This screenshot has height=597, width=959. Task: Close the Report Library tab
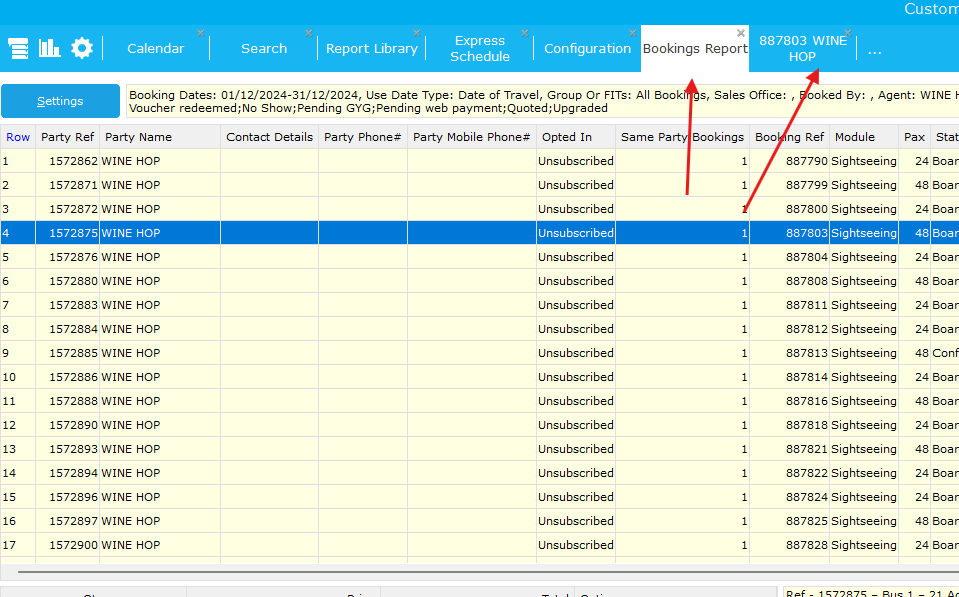point(417,33)
